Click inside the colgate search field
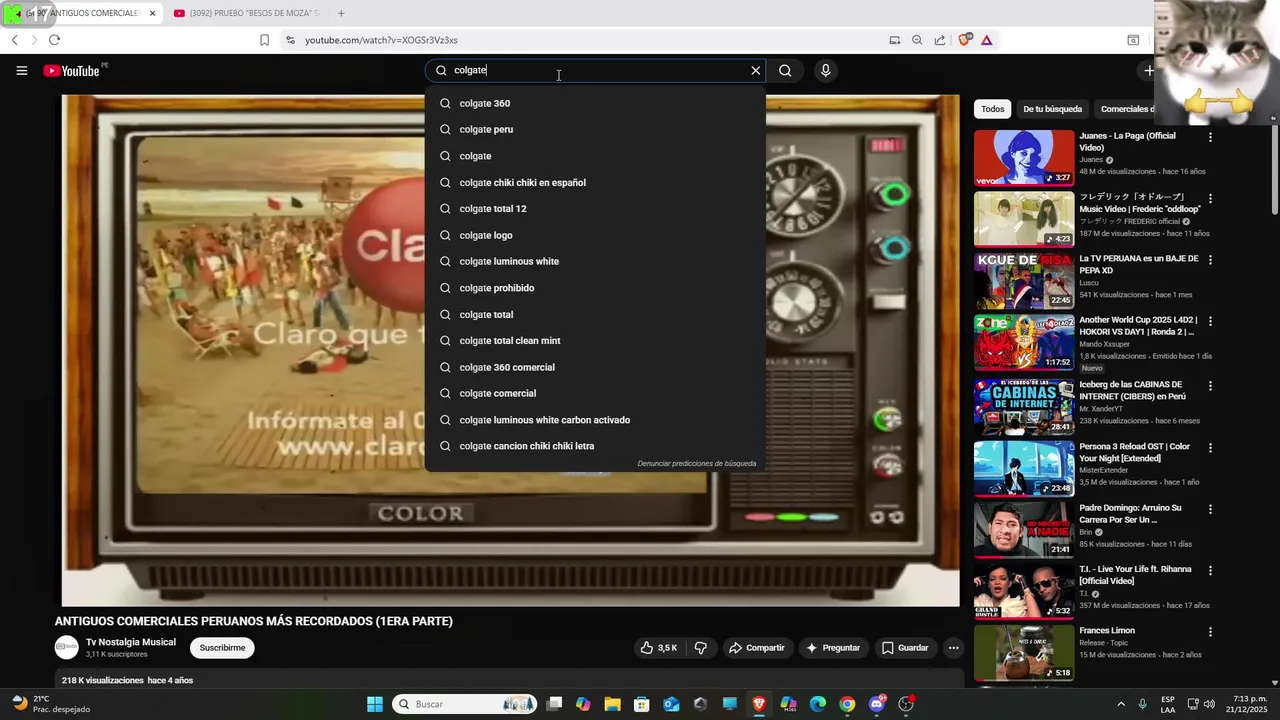The height and width of the screenshot is (720, 1280). coord(595,71)
